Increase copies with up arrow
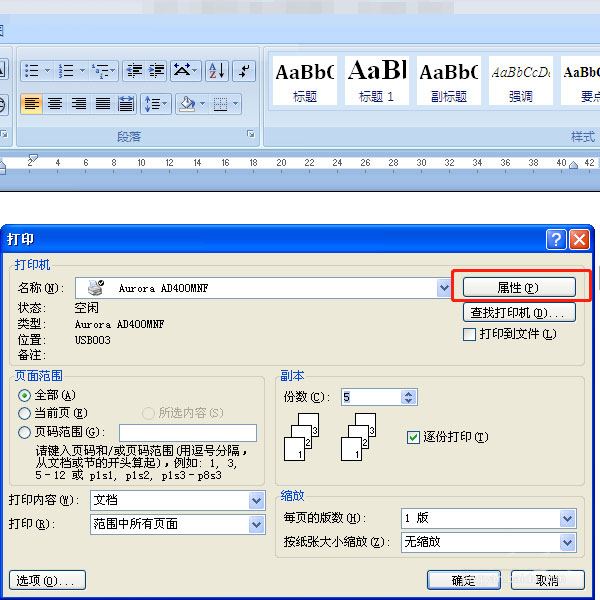 click(408, 393)
